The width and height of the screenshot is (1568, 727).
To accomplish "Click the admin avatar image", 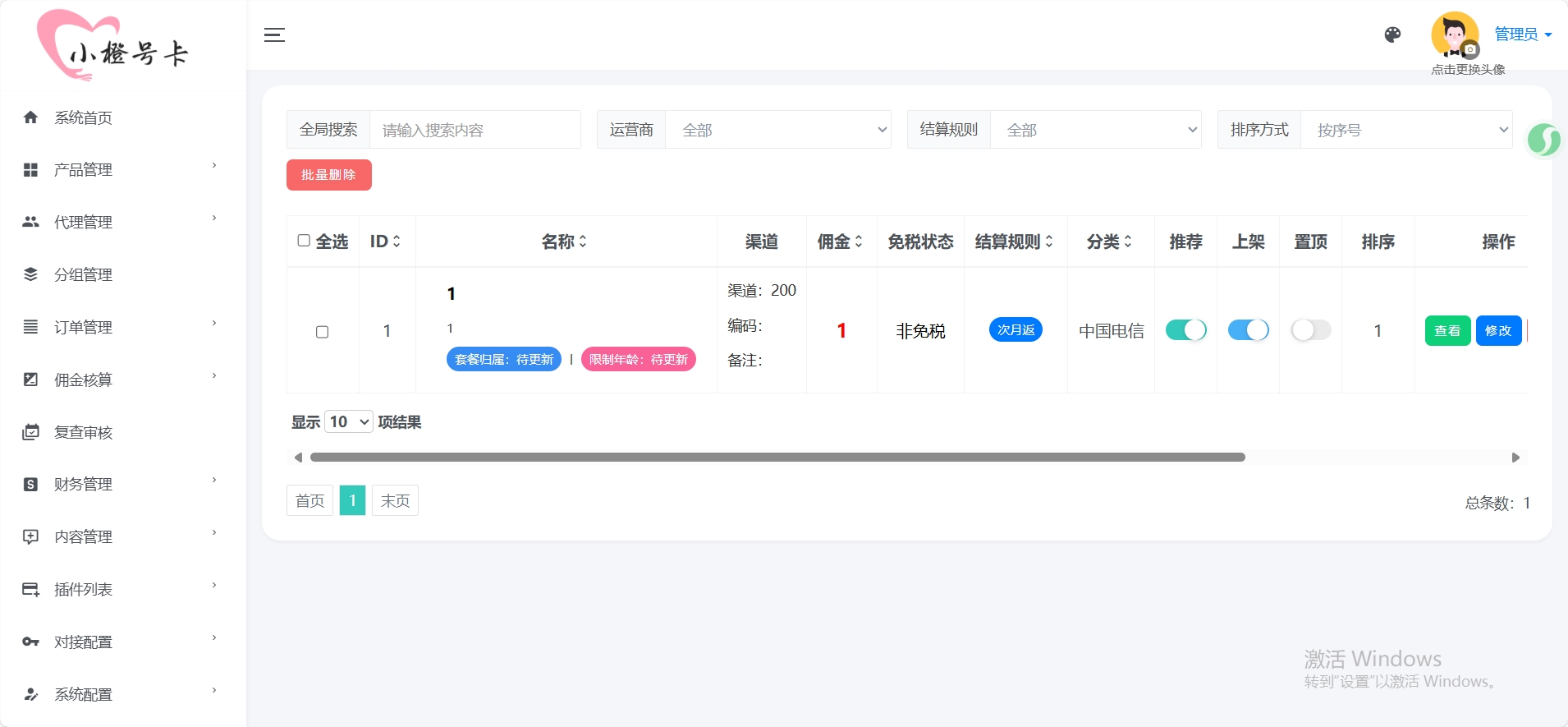I will 1455,35.
